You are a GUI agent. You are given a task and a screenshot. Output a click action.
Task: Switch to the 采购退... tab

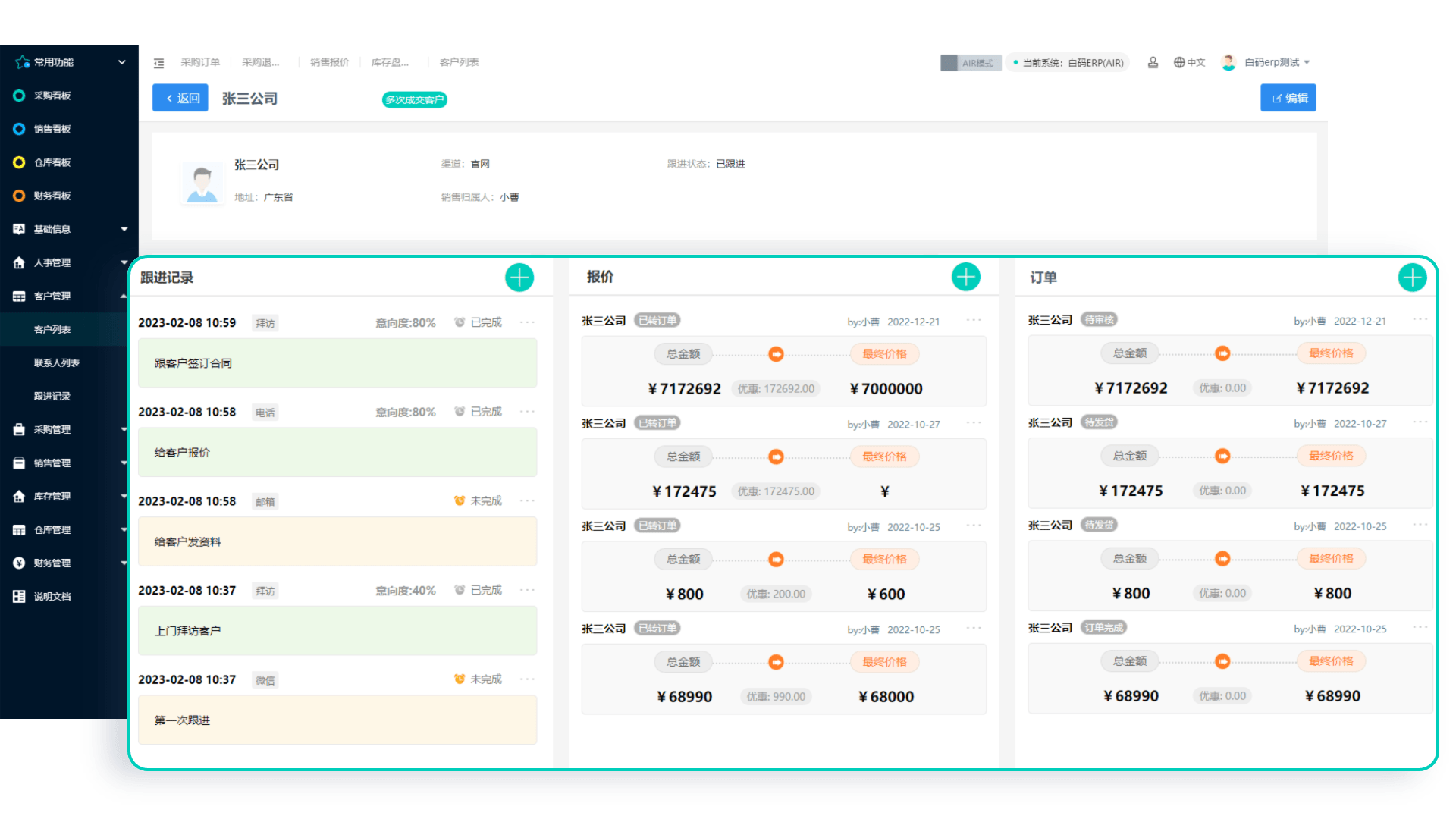(x=260, y=62)
